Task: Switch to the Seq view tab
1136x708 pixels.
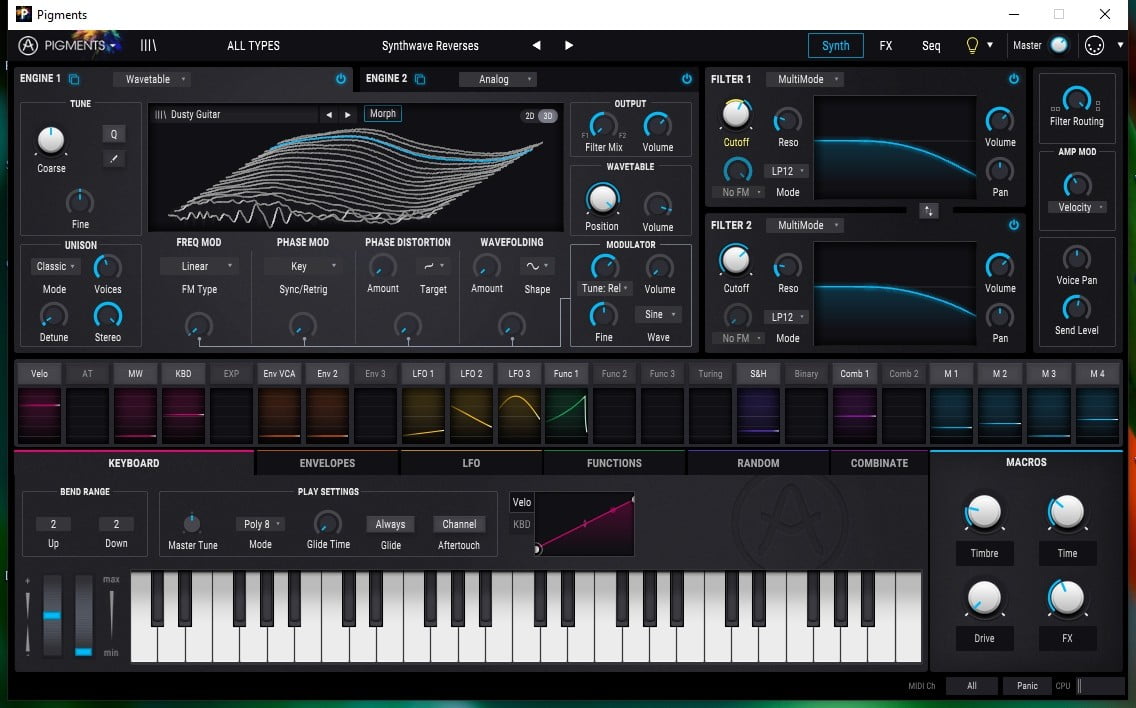Action: [931, 46]
